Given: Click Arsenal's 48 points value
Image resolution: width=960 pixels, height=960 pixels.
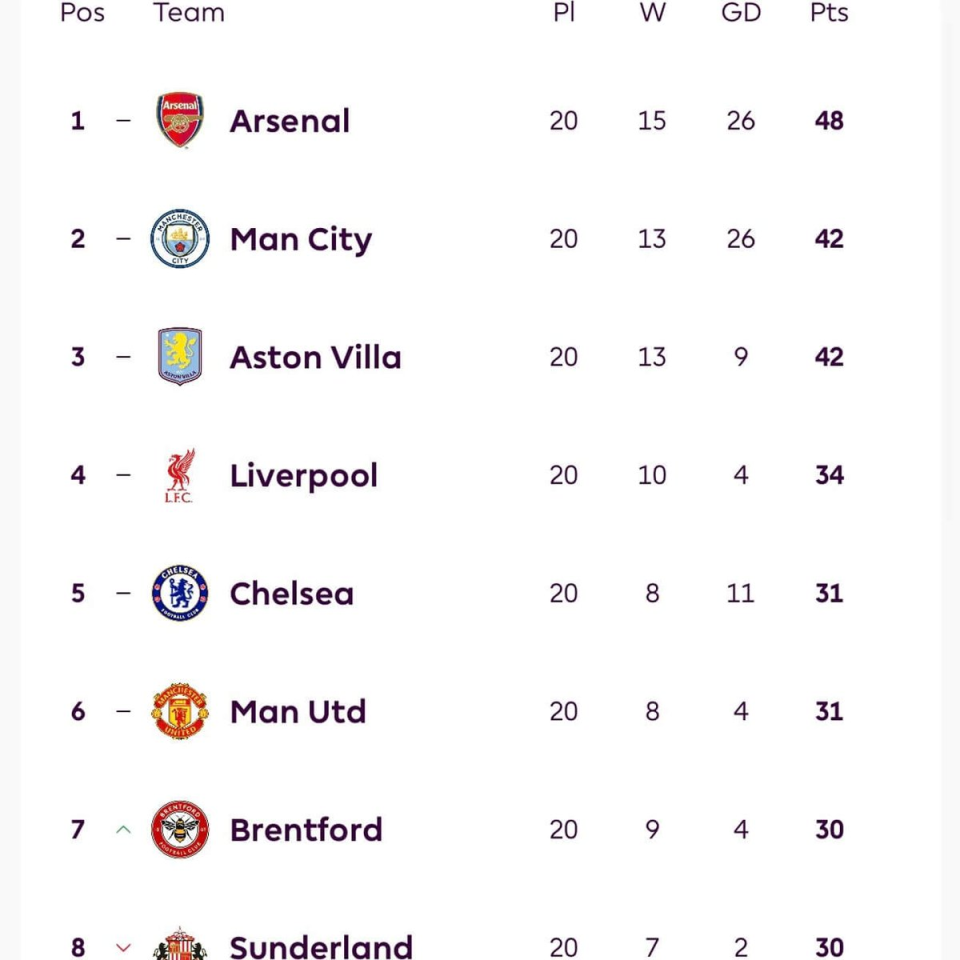Looking at the screenshot, I should (829, 121).
